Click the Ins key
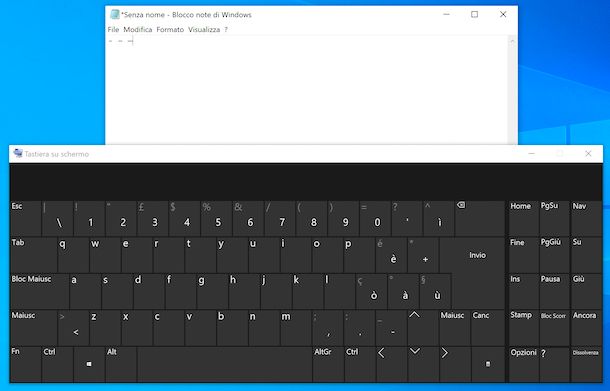Image resolution: width=610 pixels, height=391 pixels. click(523, 291)
